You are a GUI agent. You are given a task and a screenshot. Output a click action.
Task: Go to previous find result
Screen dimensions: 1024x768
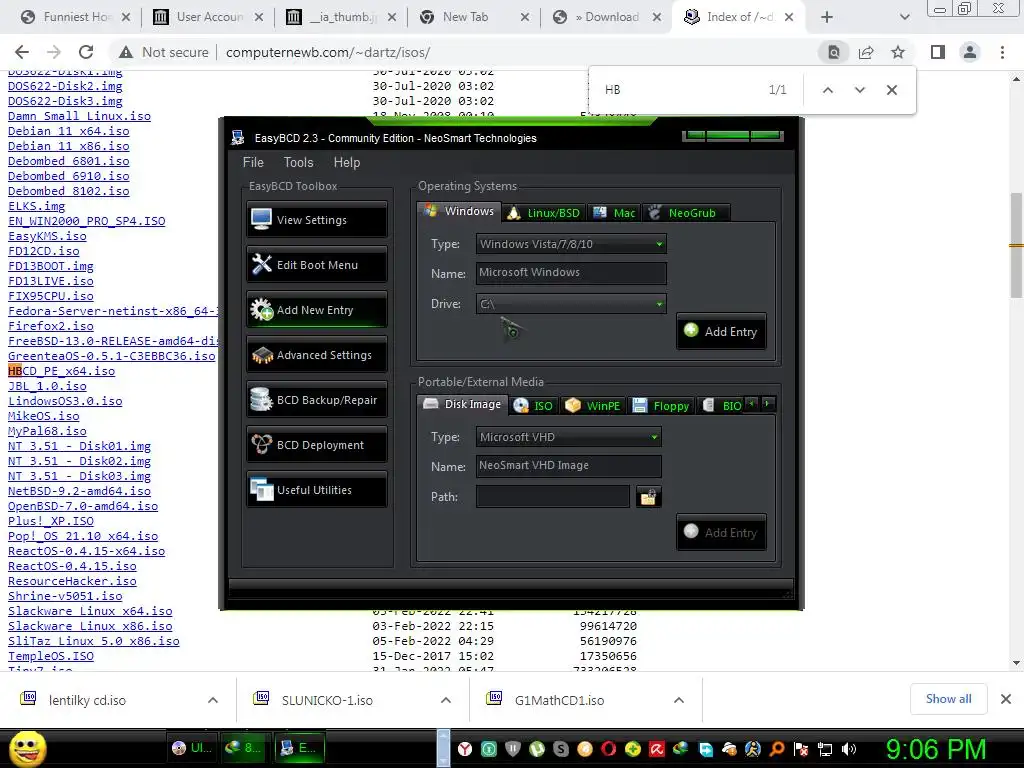pos(827,90)
